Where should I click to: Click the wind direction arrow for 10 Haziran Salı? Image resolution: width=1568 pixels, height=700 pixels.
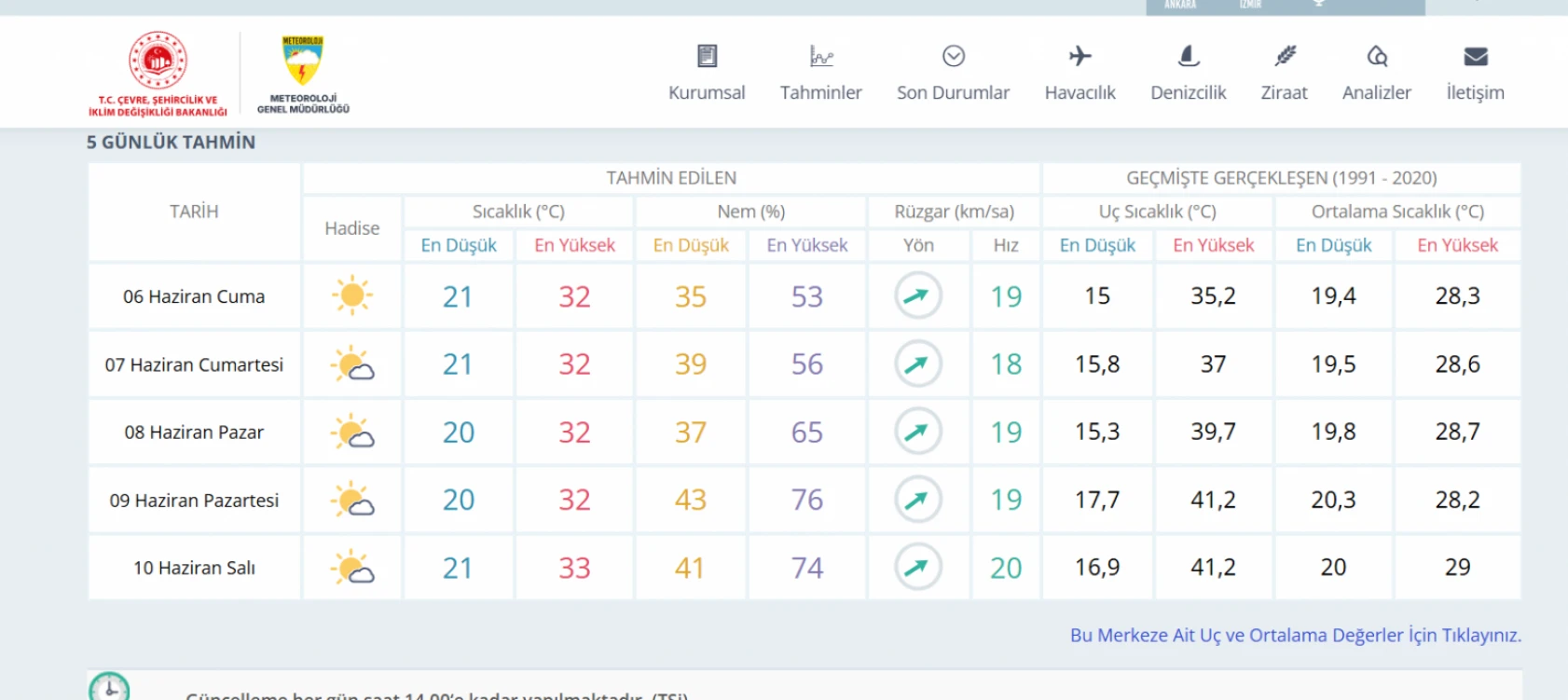[x=917, y=567]
